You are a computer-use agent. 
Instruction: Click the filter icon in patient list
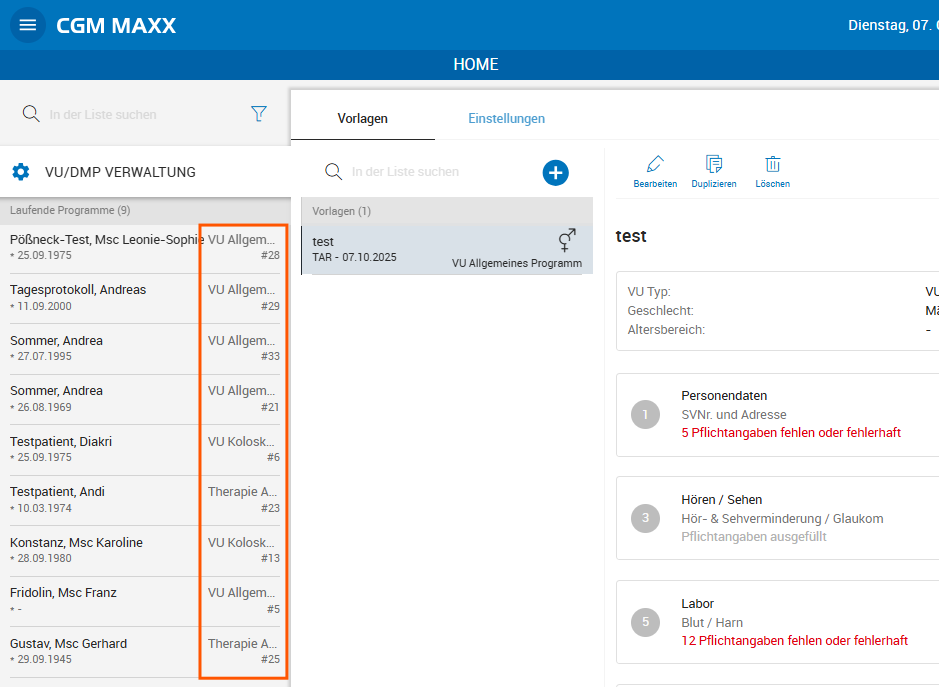click(x=259, y=114)
